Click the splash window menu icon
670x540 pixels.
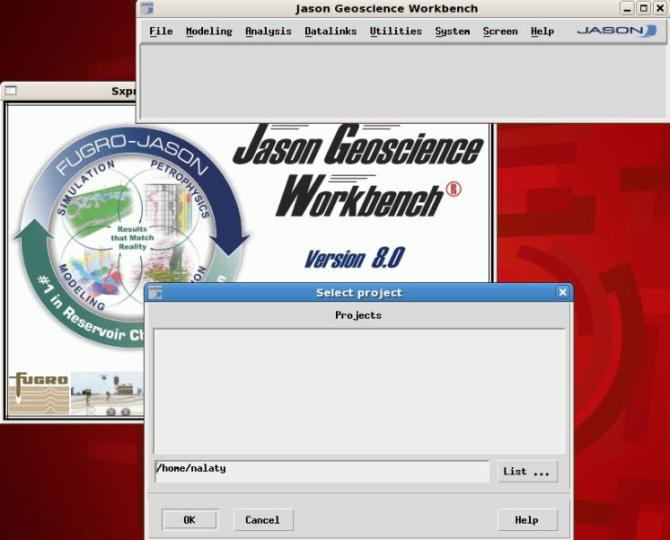coord(10,91)
